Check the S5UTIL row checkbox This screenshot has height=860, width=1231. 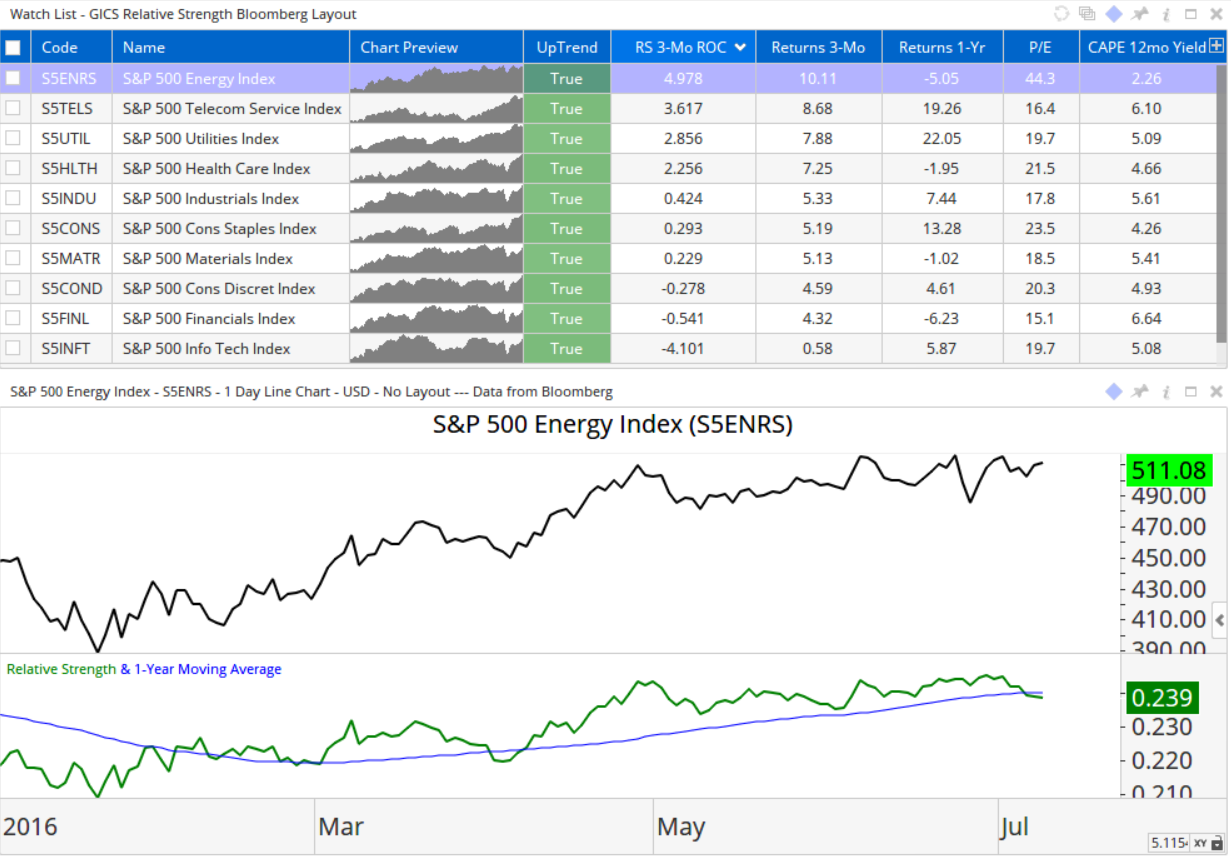(13, 138)
